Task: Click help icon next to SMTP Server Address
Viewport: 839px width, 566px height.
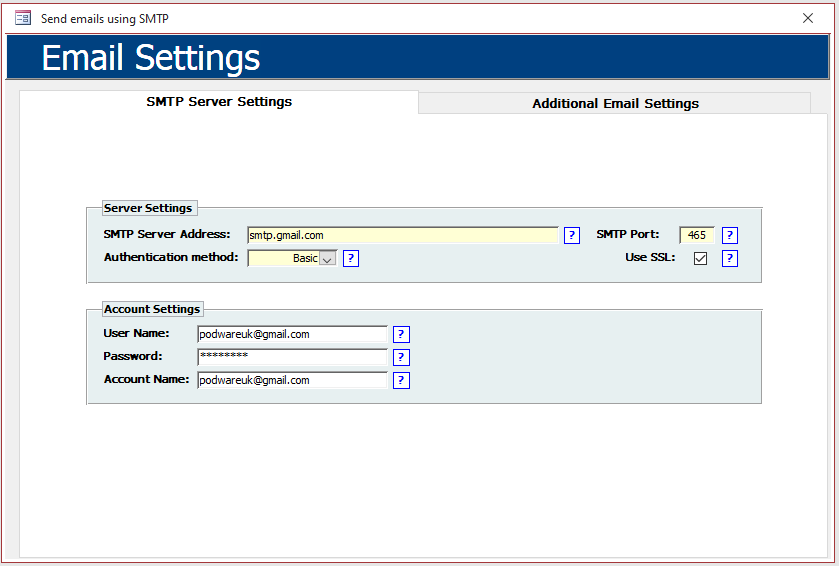Action: click(x=572, y=236)
